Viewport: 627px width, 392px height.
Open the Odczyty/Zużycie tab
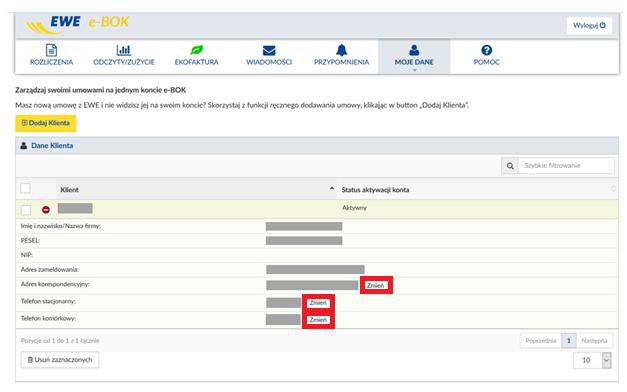click(x=124, y=56)
